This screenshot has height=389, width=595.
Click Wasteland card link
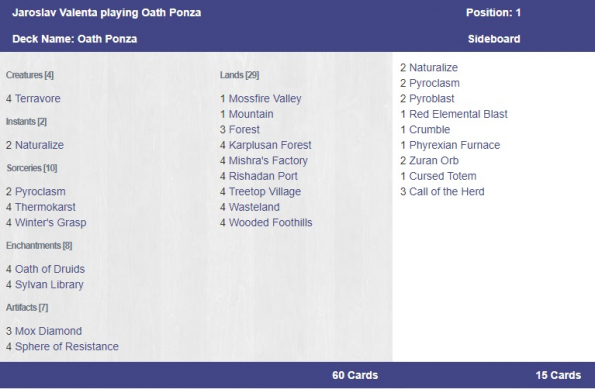coord(254,207)
